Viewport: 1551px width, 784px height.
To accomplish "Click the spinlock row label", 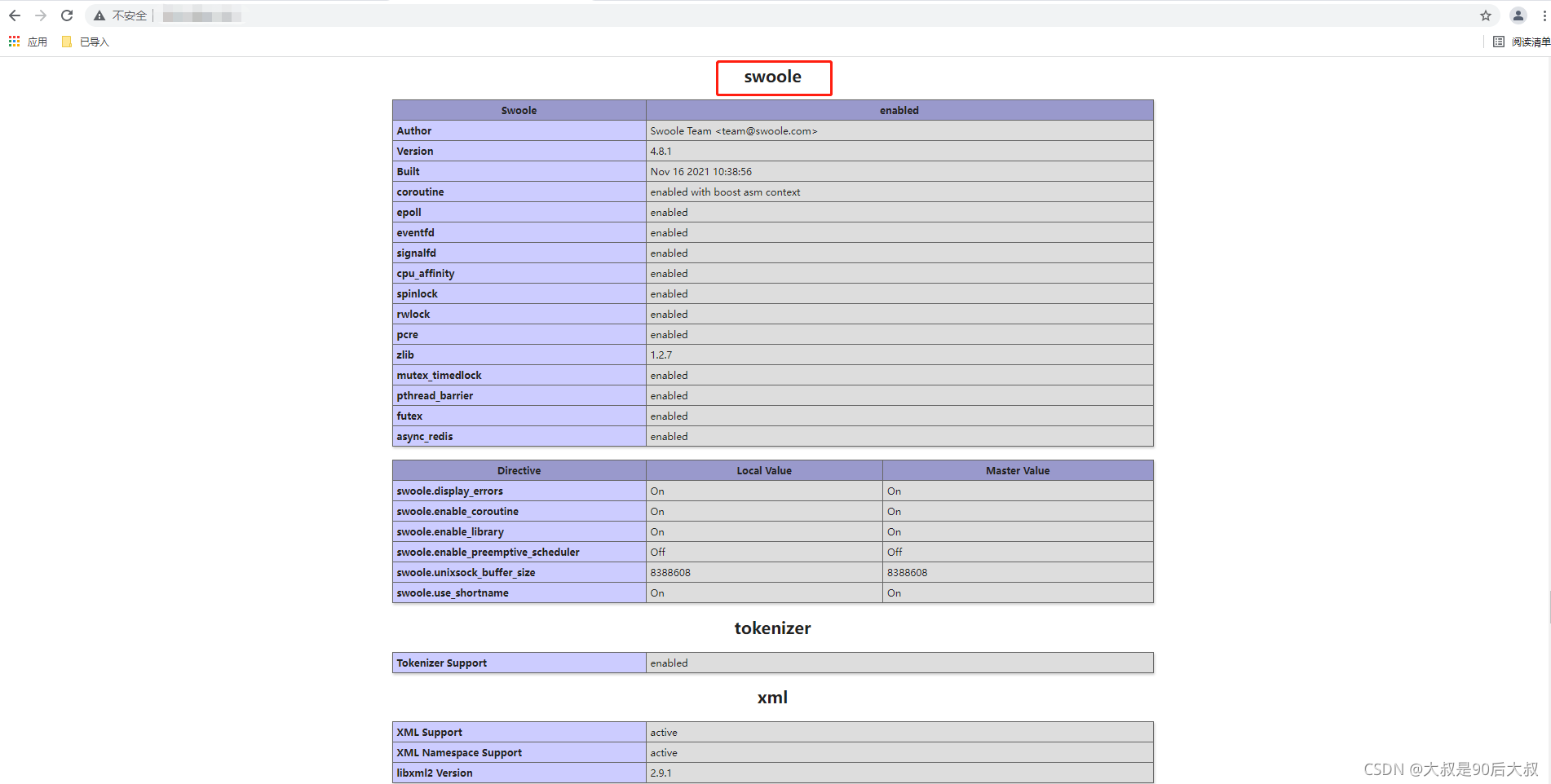I will click(418, 293).
